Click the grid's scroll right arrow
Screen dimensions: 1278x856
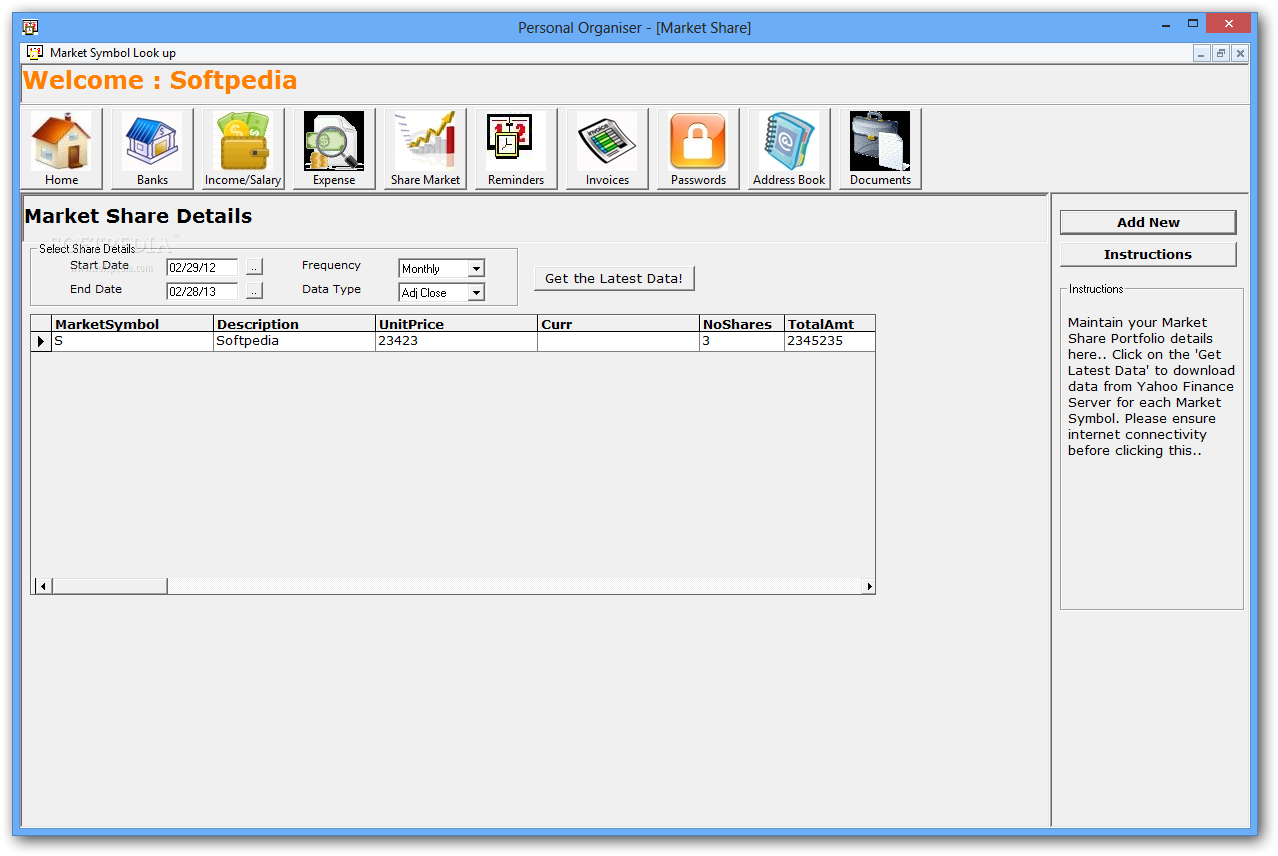[869, 586]
